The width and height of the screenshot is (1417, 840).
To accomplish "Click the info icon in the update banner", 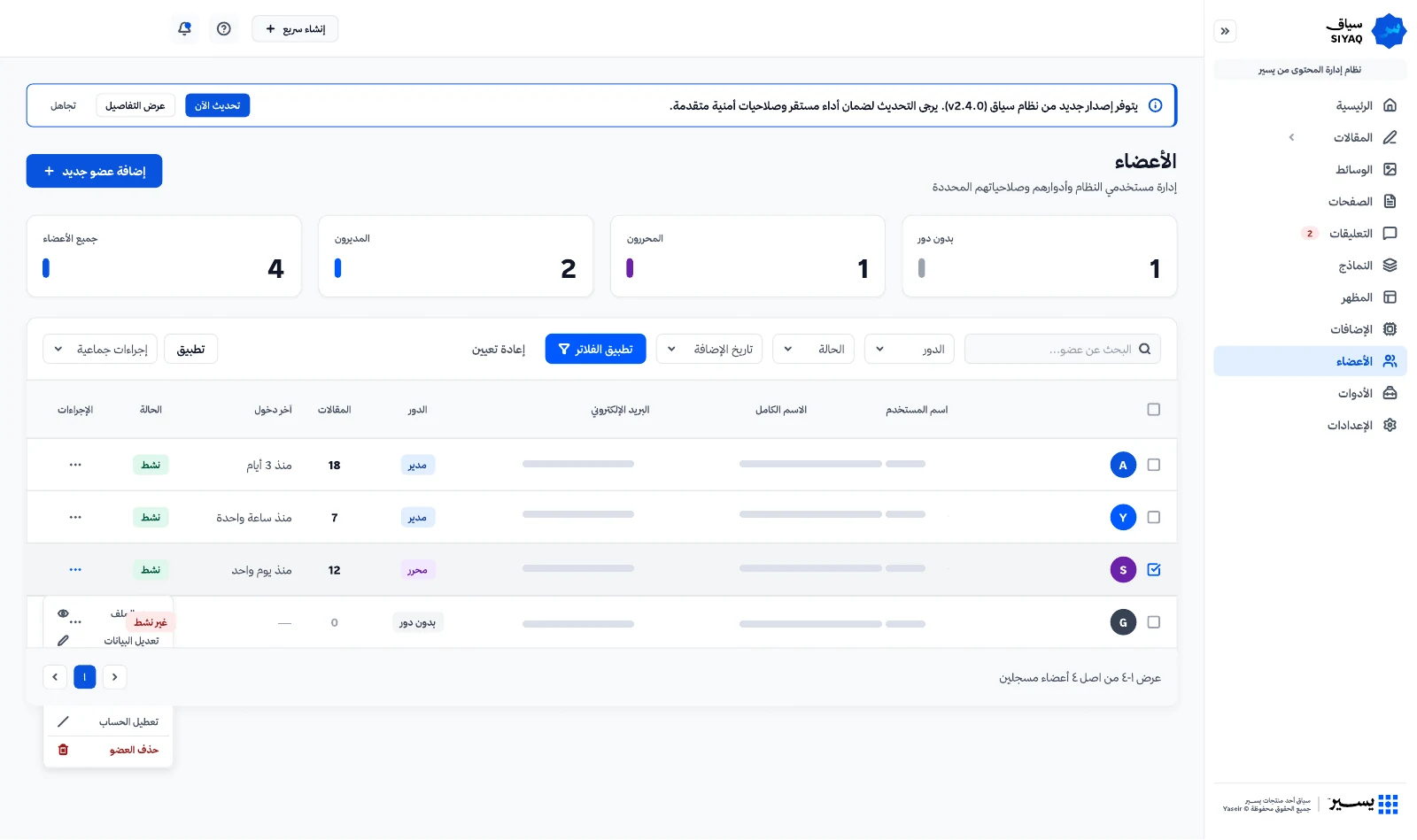I will coord(1155,105).
